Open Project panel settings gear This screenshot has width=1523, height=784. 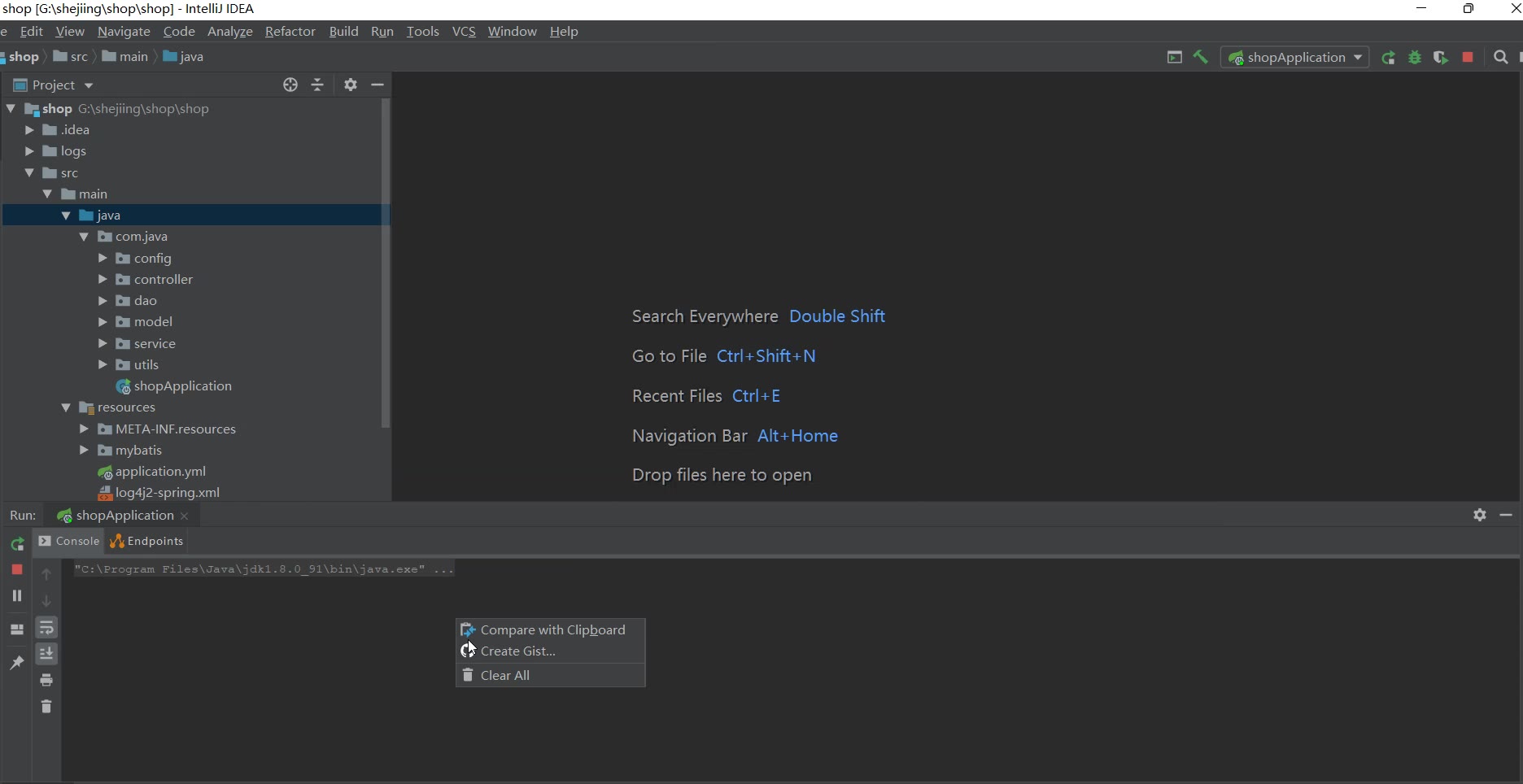click(351, 85)
